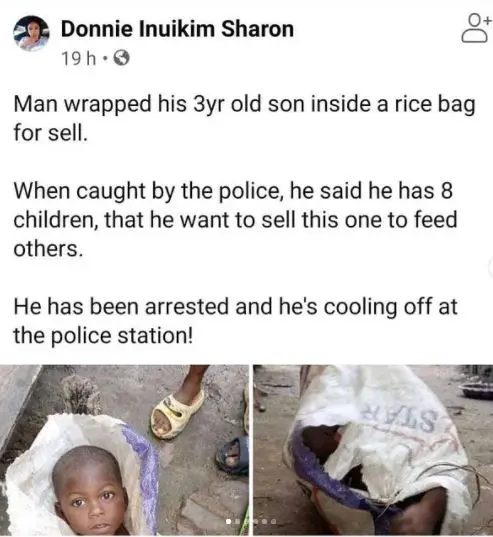Tap the 'When caught by the police' paragraph
The image size is (493, 537).
236,219
